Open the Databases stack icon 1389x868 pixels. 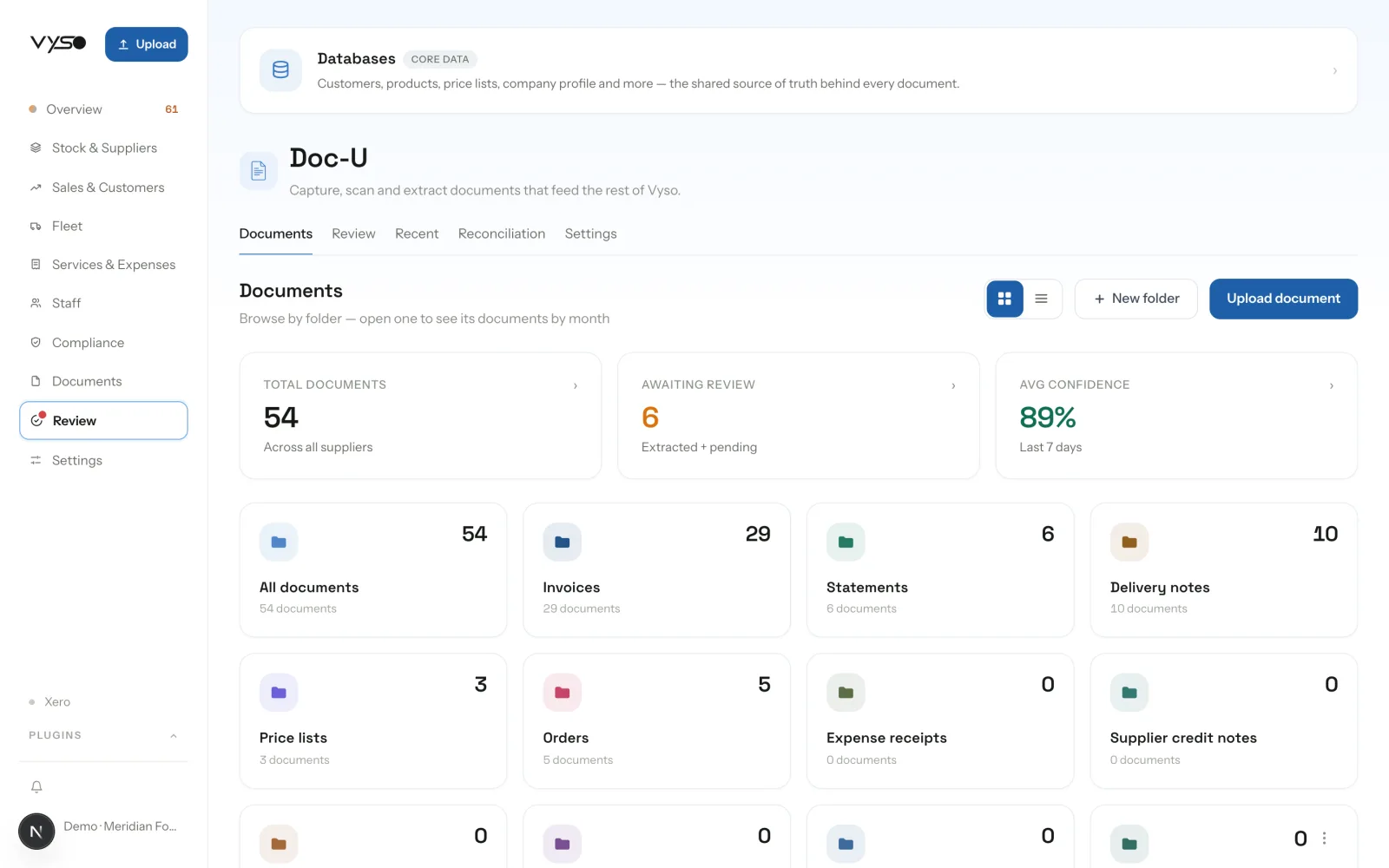(280, 70)
